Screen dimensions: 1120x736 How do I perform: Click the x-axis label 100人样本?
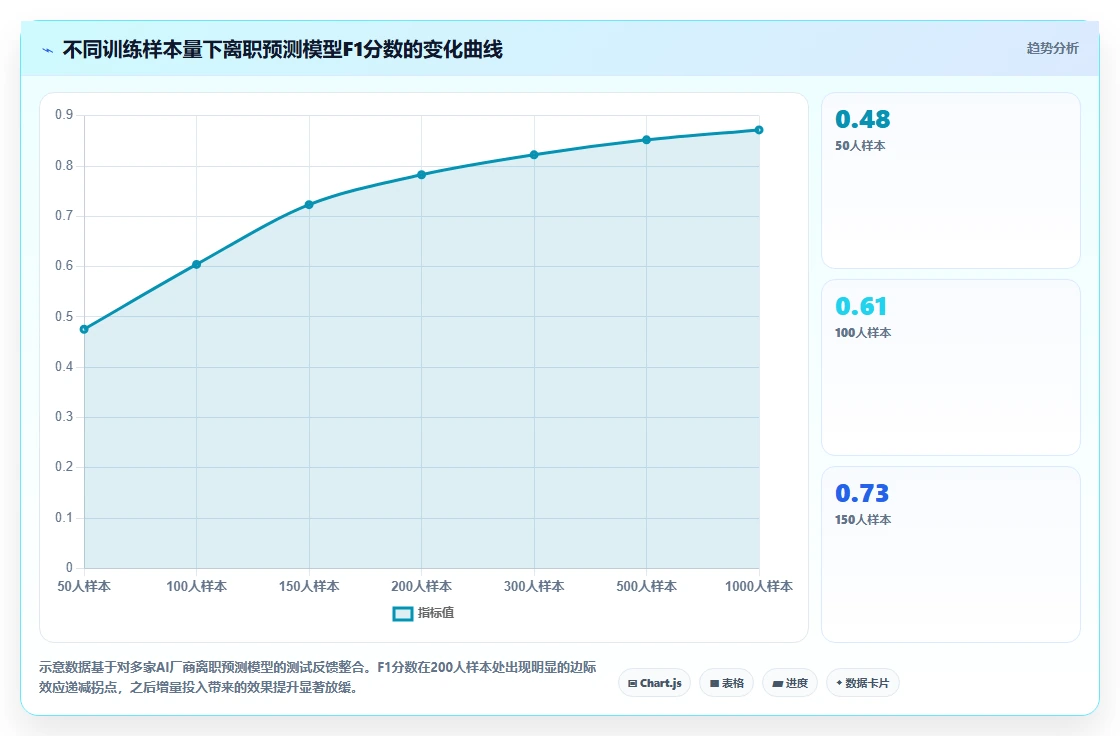[x=196, y=586]
